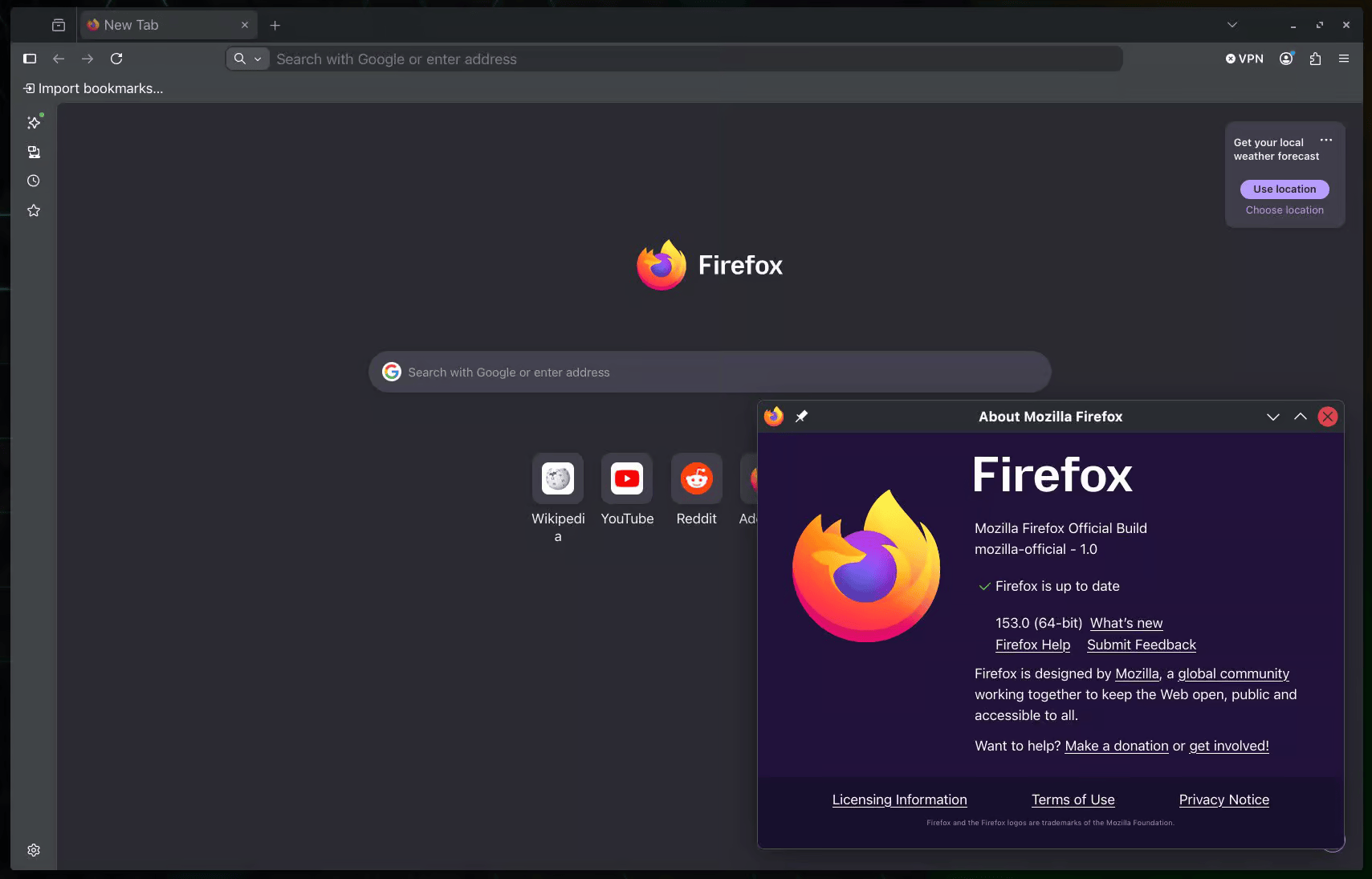Close the New Tab tab
The width and height of the screenshot is (1372, 879).
245,25
